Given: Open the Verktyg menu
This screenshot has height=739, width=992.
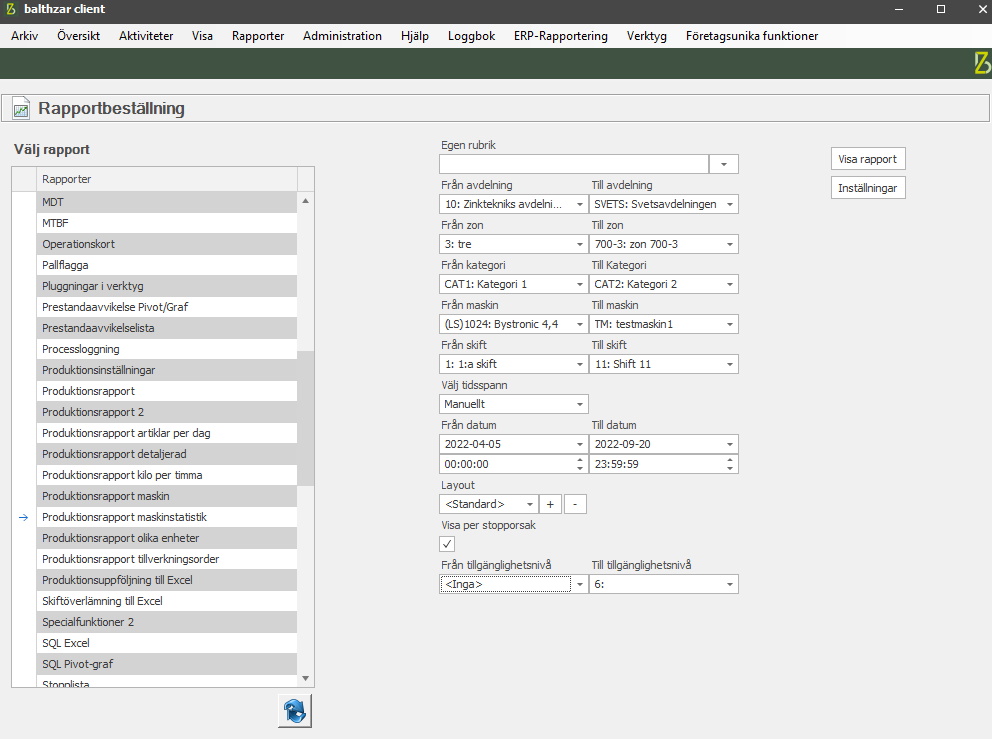Looking at the screenshot, I should (x=647, y=36).
